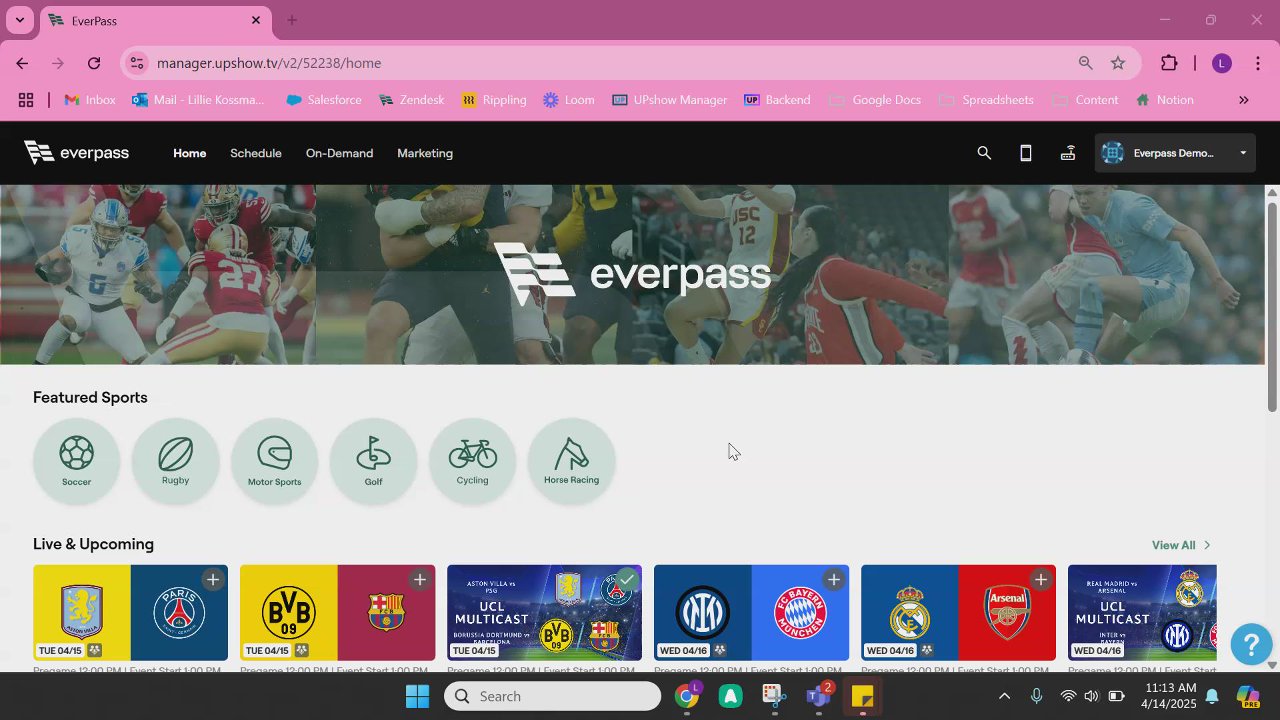This screenshot has width=1280, height=720.
Task: Open the Real Madrid vs Arsenal thumbnail
Action: pyautogui.click(x=958, y=613)
